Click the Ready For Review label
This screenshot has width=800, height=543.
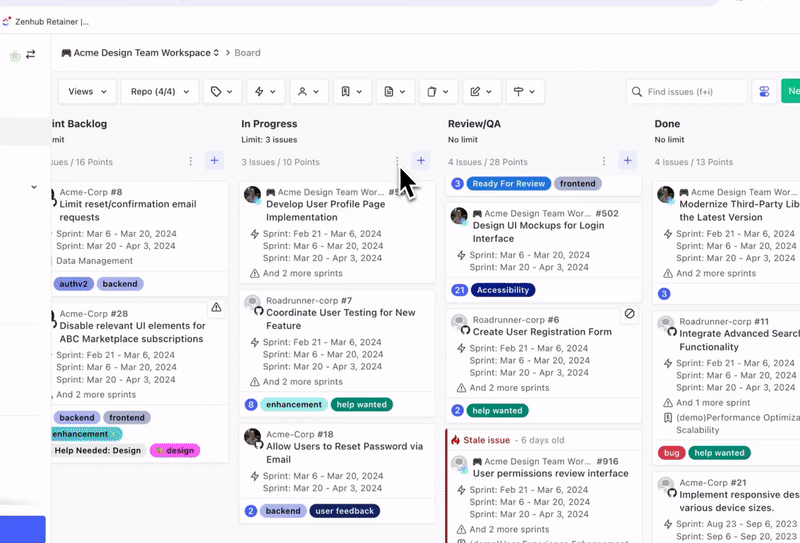click(x=509, y=184)
